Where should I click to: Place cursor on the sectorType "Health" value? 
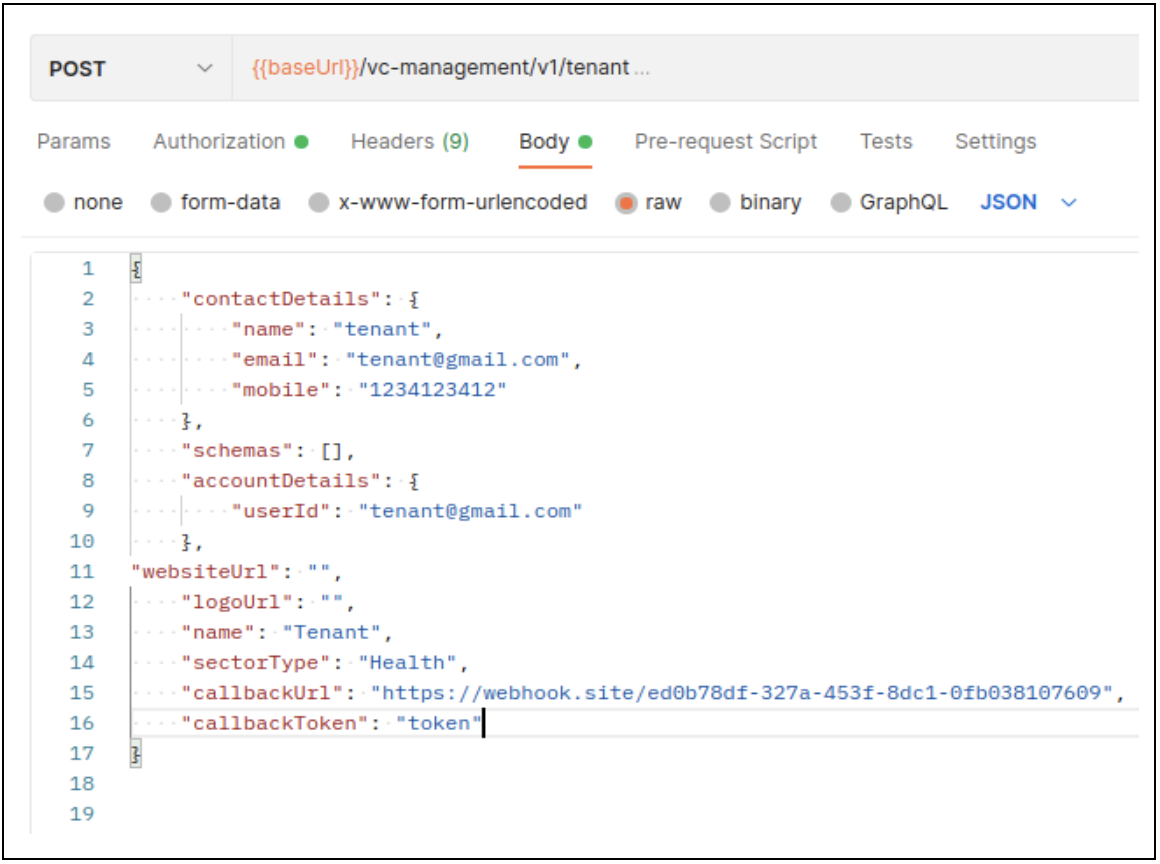coord(413,663)
